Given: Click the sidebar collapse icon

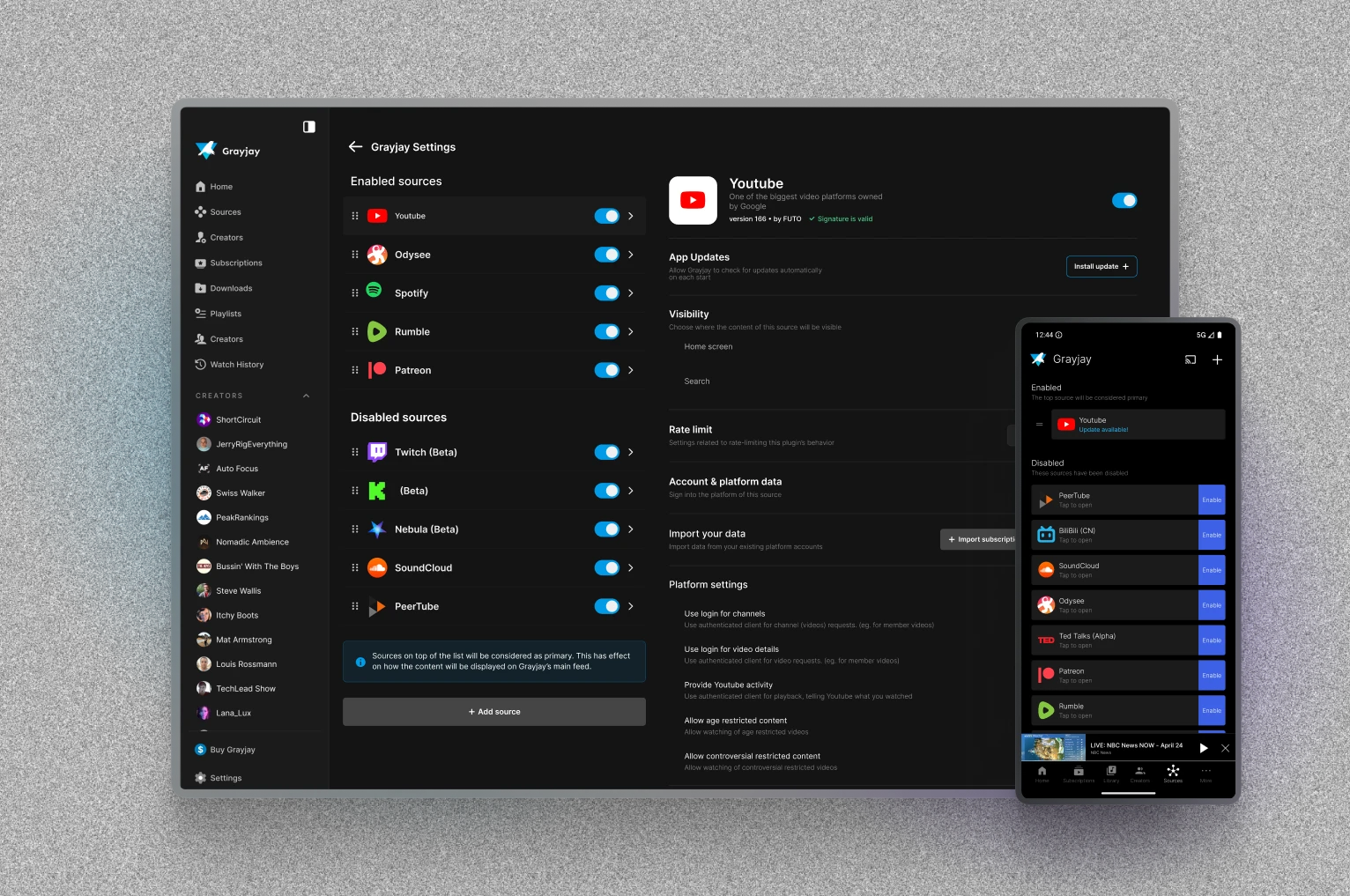Looking at the screenshot, I should tap(308, 127).
